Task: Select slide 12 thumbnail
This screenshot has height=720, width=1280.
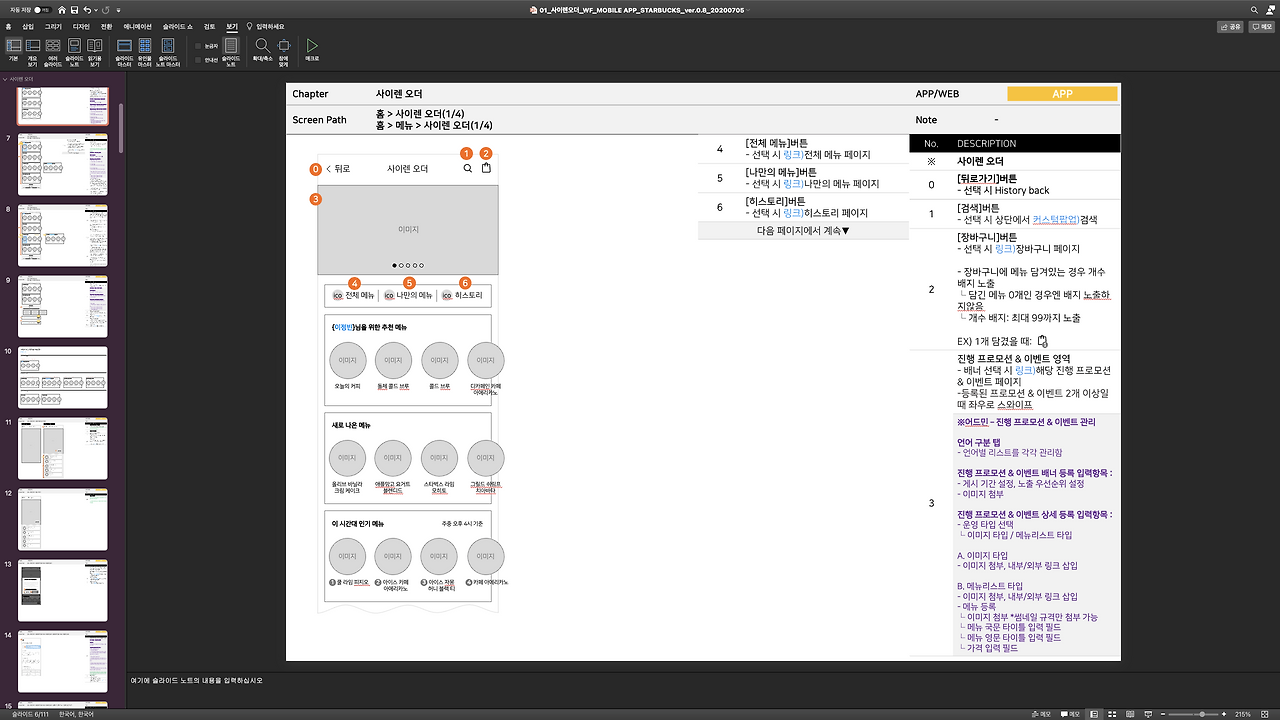Action: (64, 518)
